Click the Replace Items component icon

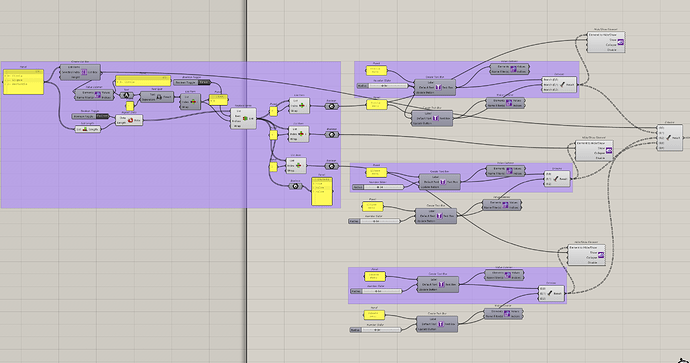click(245, 118)
